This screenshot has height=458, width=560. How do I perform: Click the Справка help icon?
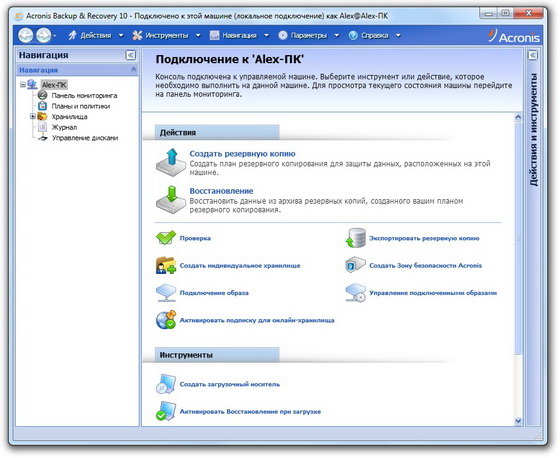(353, 35)
